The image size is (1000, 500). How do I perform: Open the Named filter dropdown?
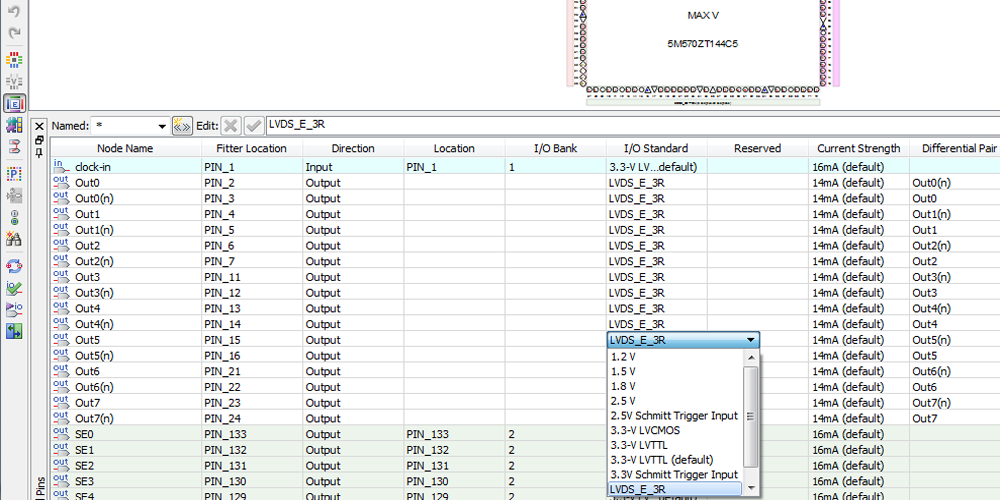tap(162, 127)
